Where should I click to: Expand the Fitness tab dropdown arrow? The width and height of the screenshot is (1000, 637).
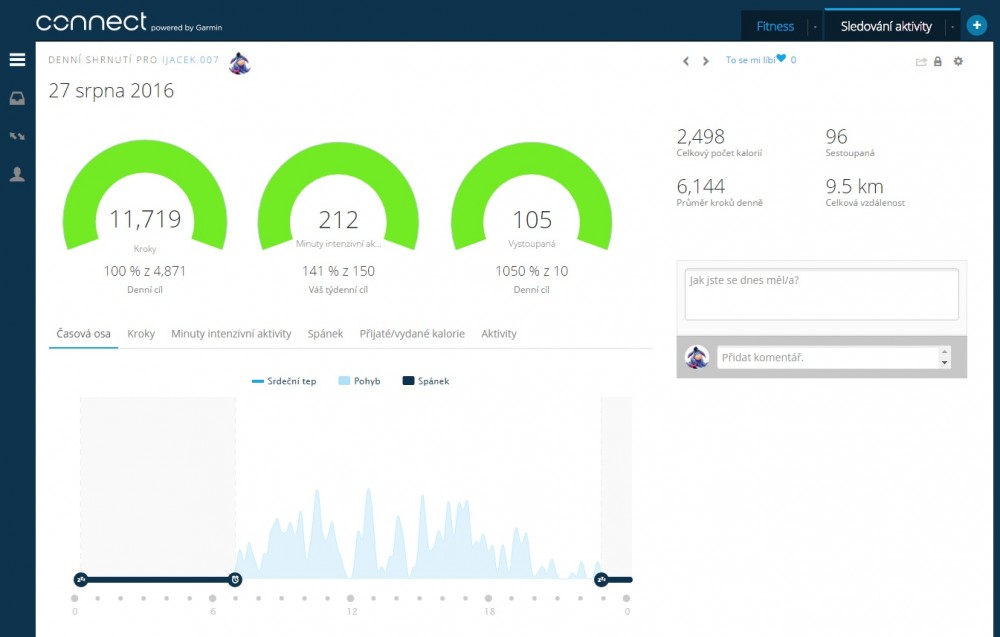tap(815, 27)
